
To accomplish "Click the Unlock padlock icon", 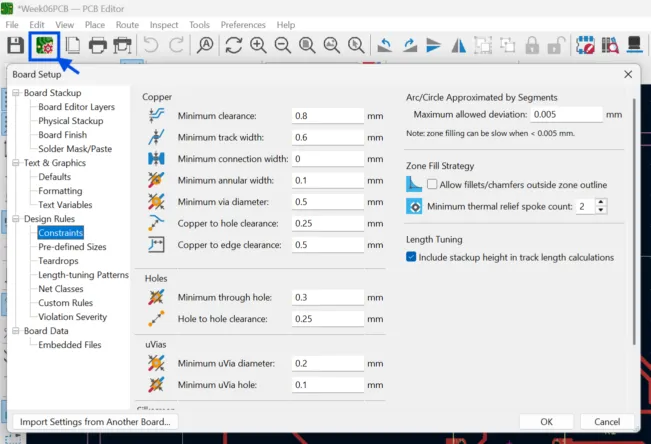I will click(x=556, y=45).
